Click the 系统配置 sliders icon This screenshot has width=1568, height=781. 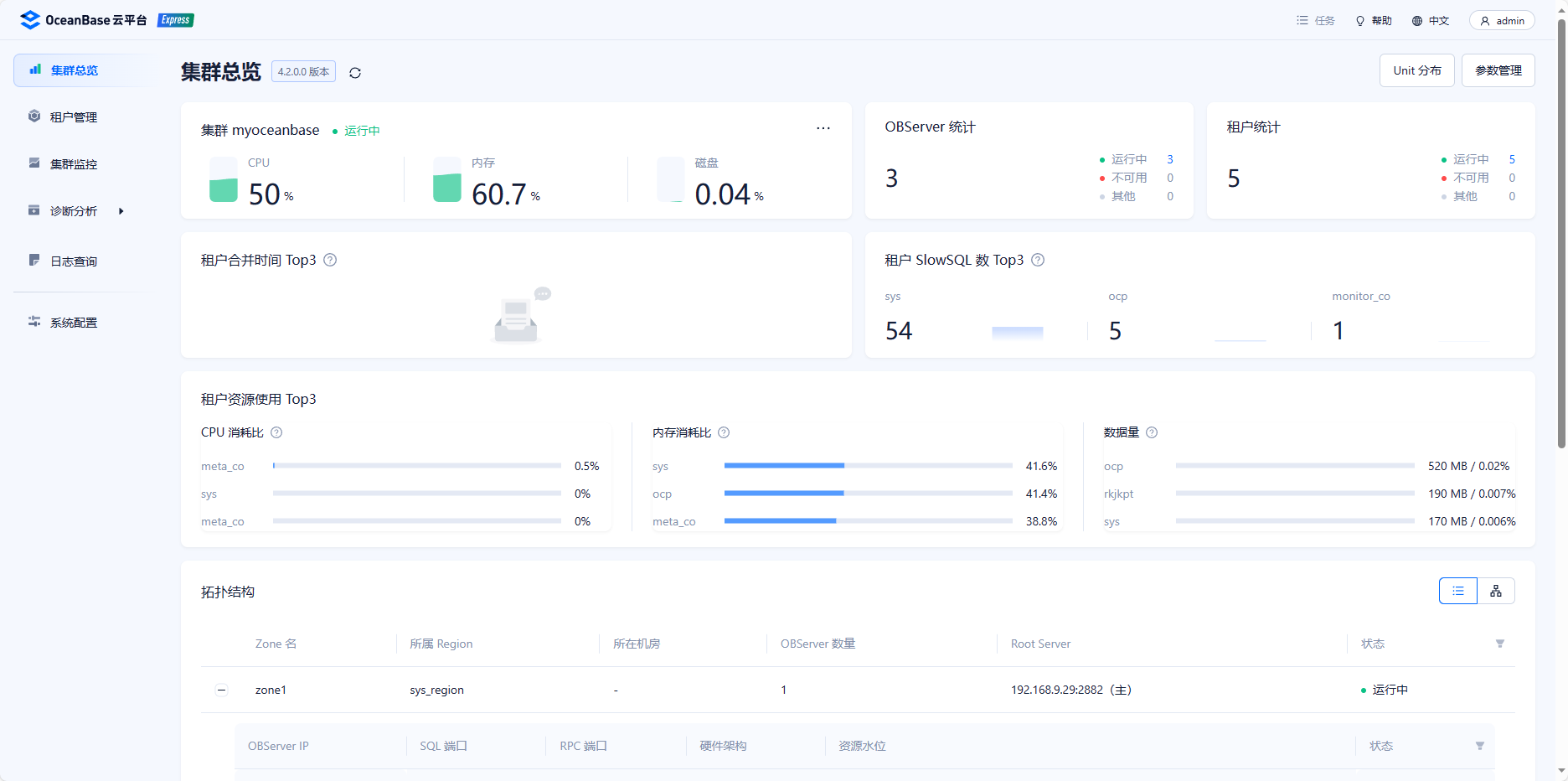point(34,321)
